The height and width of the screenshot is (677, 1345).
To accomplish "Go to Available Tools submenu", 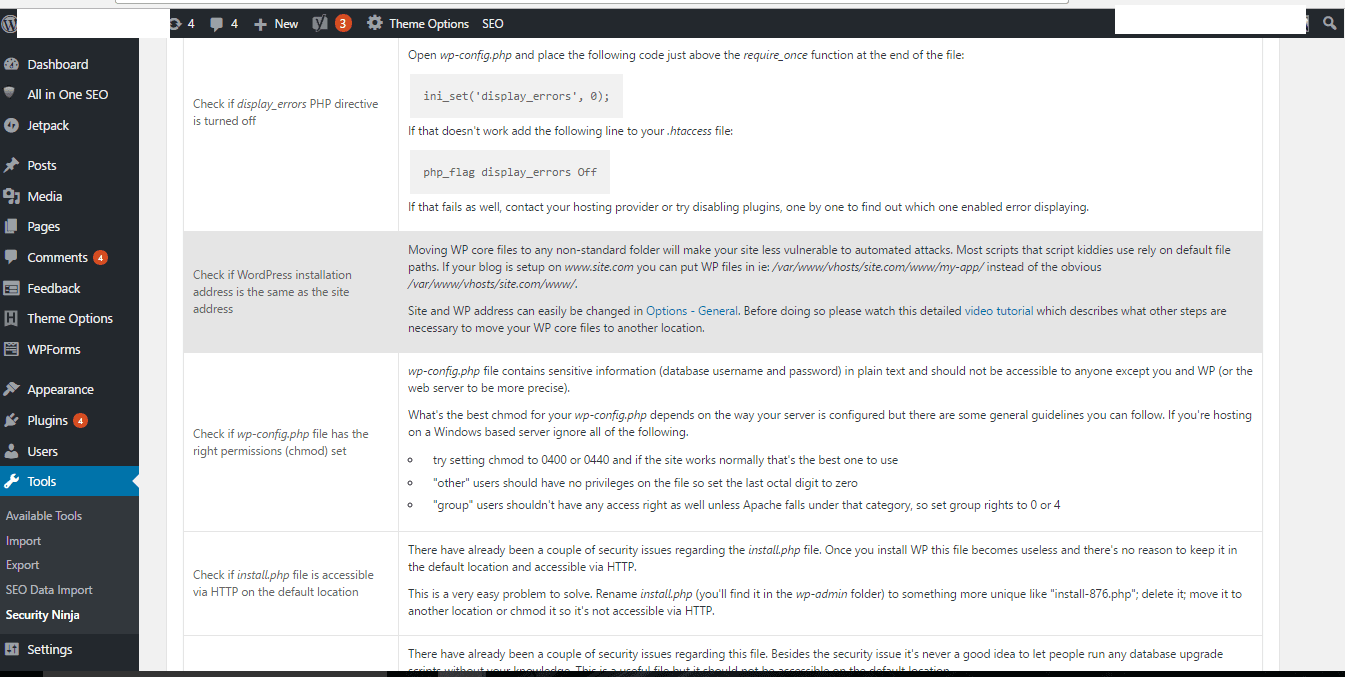I will [x=44, y=516].
